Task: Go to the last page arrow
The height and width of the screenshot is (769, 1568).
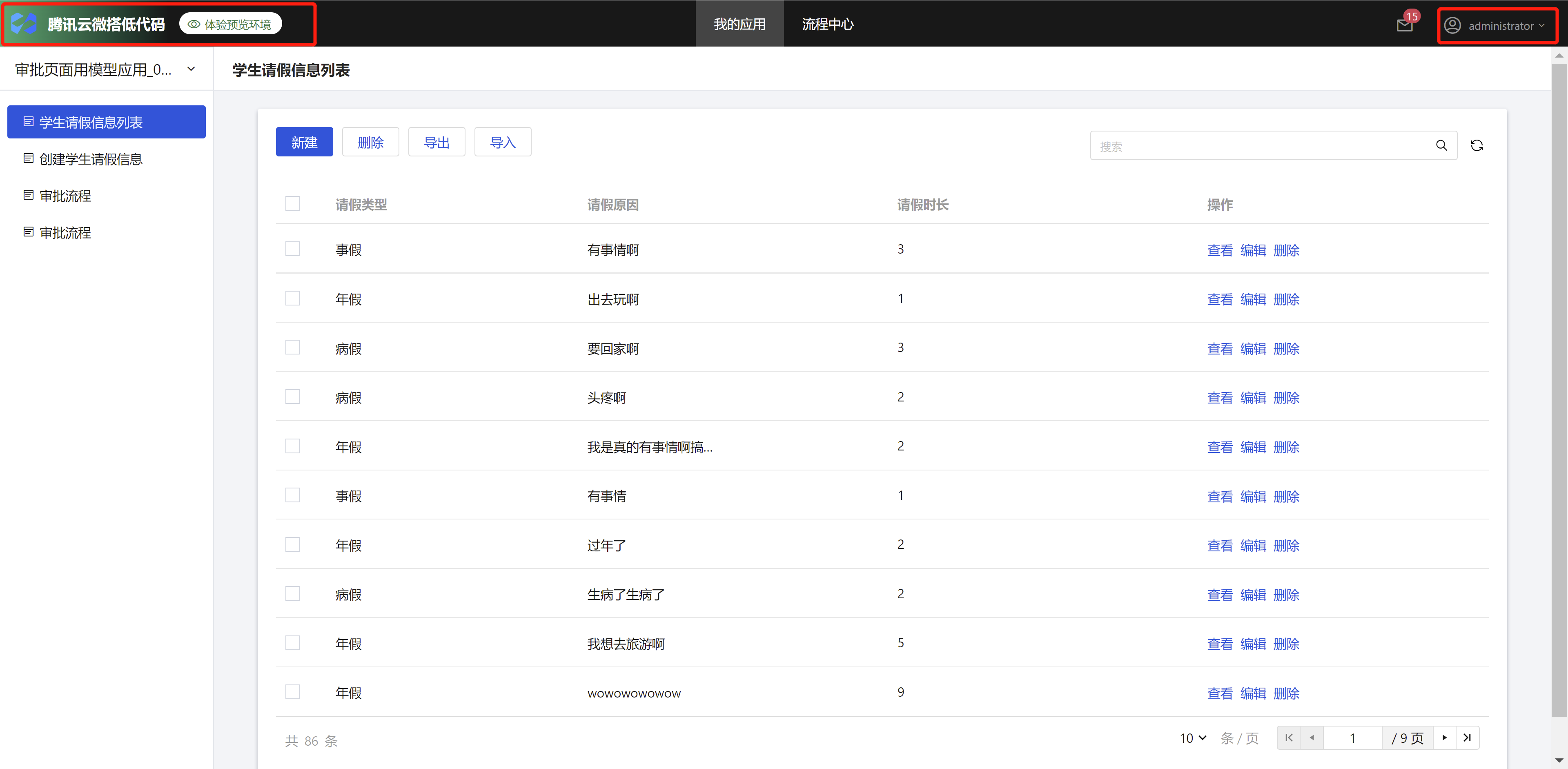Action: click(x=1467, y=738)
